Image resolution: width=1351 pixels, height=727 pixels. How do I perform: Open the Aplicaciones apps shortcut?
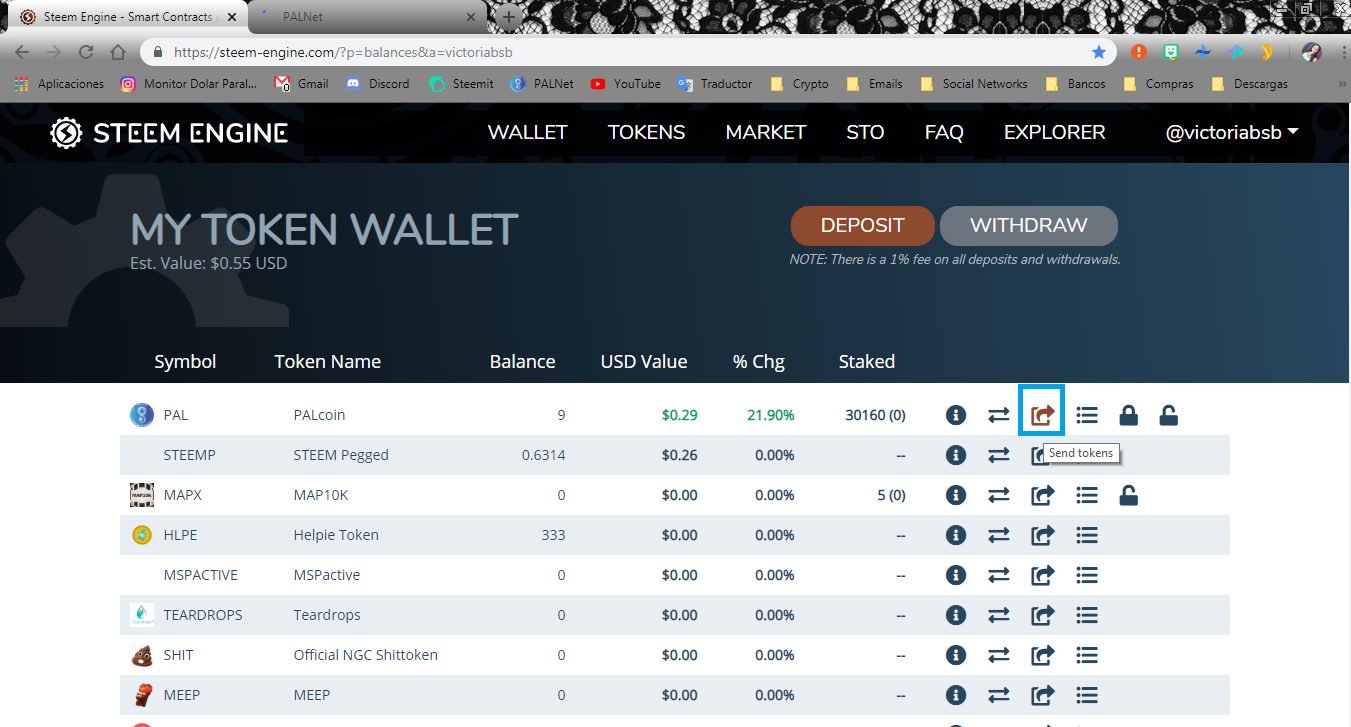[x=59, y=84]
